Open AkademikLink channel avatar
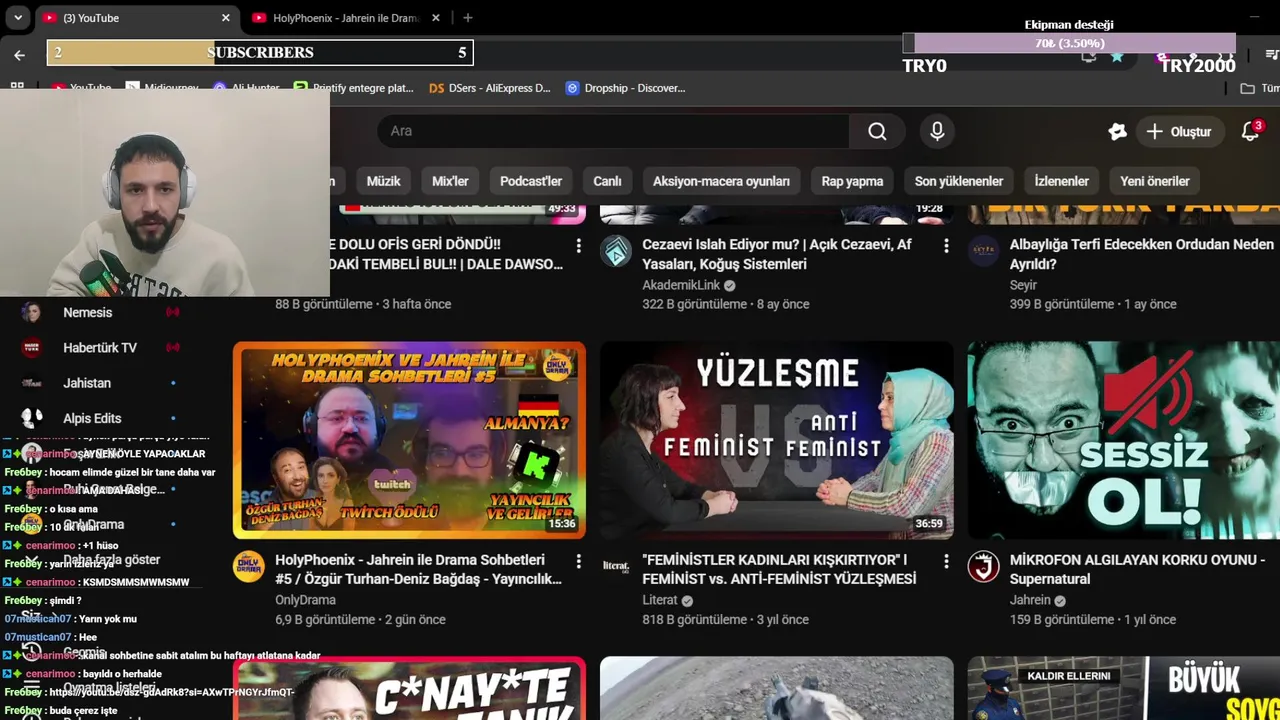Image resolution: width=1280 pixels, height=720 pixels. (x=616, y=251)
